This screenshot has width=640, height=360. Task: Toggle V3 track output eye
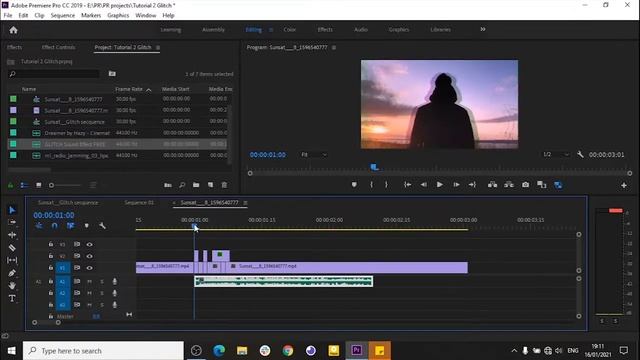[89, 244]
